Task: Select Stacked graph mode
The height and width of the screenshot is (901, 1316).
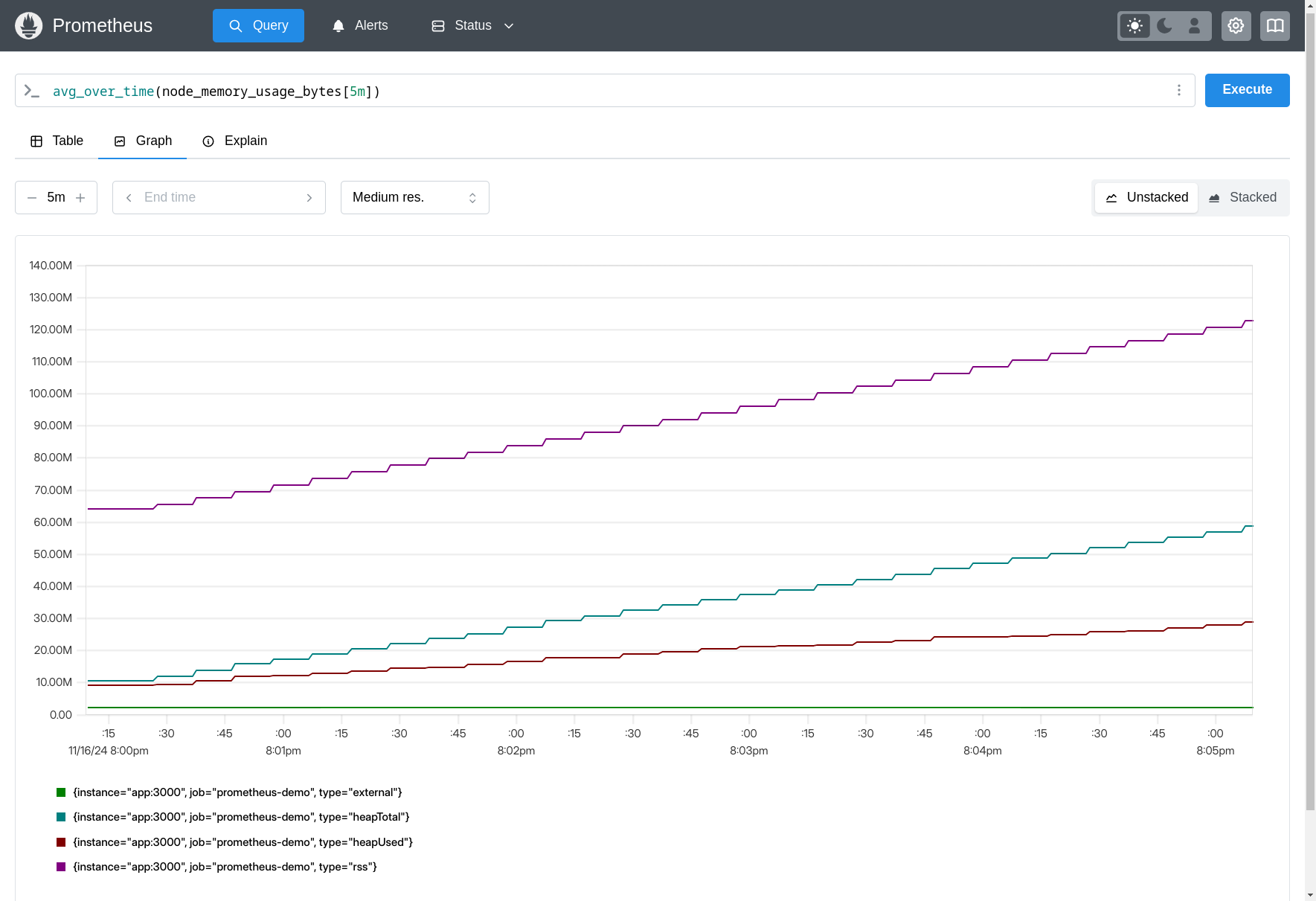Action: pyautogui.click(x=1242, y=198)
